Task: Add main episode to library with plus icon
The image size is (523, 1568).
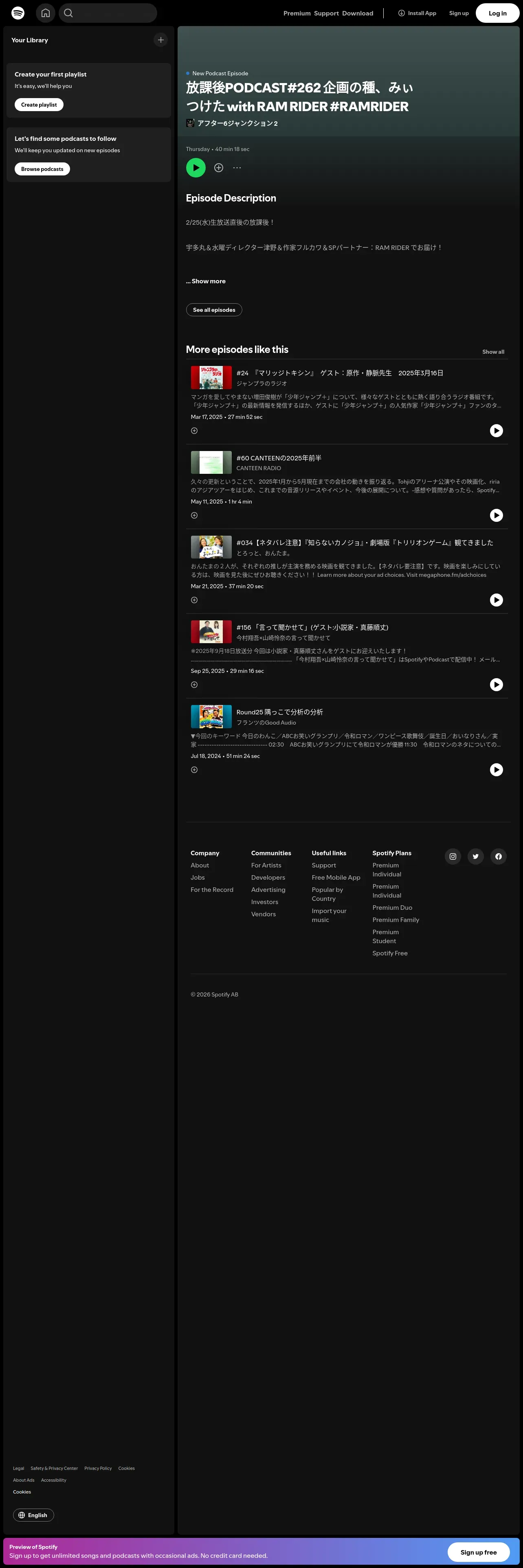Action: pos(219,167)
